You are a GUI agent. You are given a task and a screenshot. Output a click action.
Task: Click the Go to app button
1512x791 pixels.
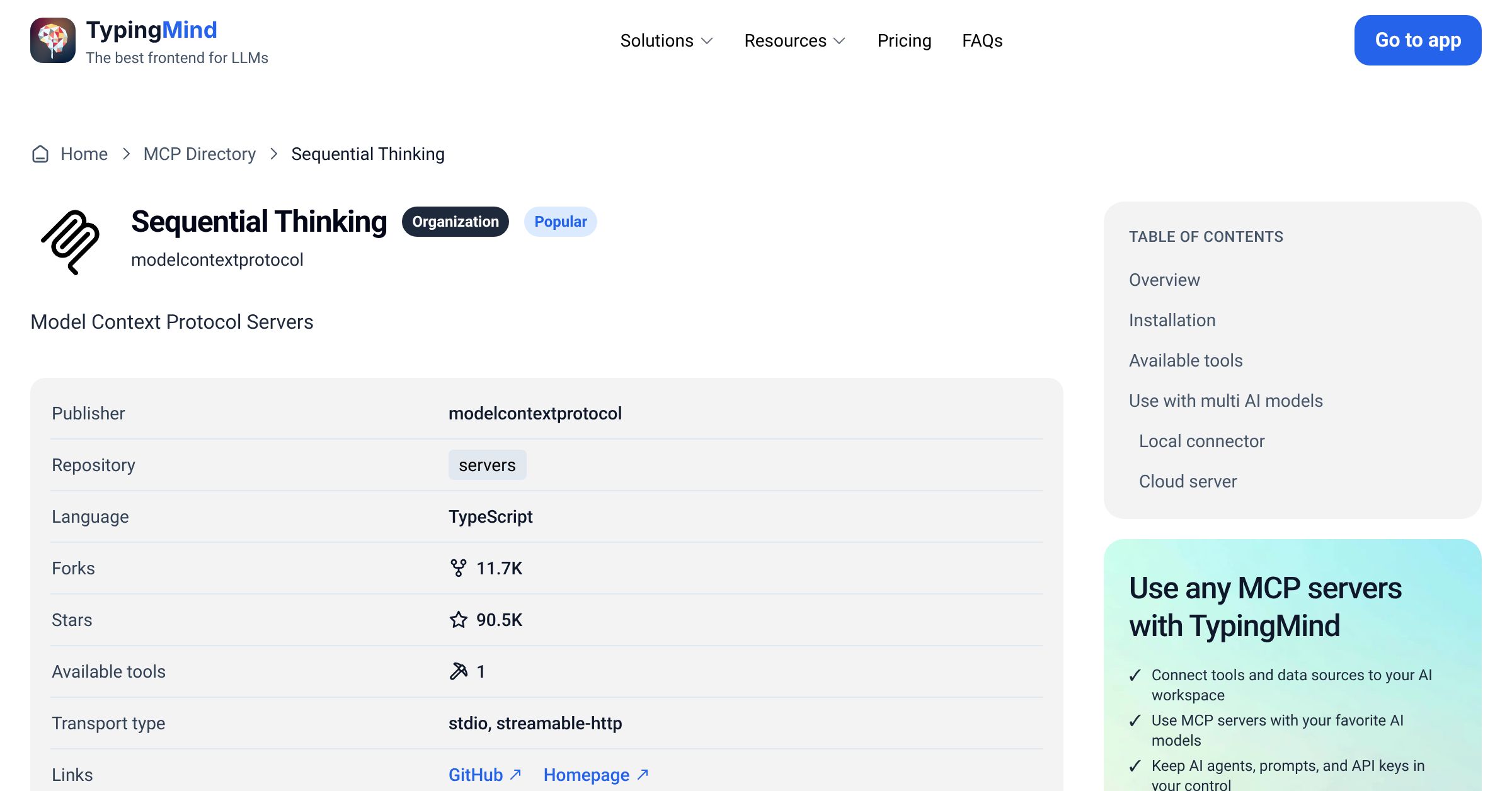tap(1417, 40)
